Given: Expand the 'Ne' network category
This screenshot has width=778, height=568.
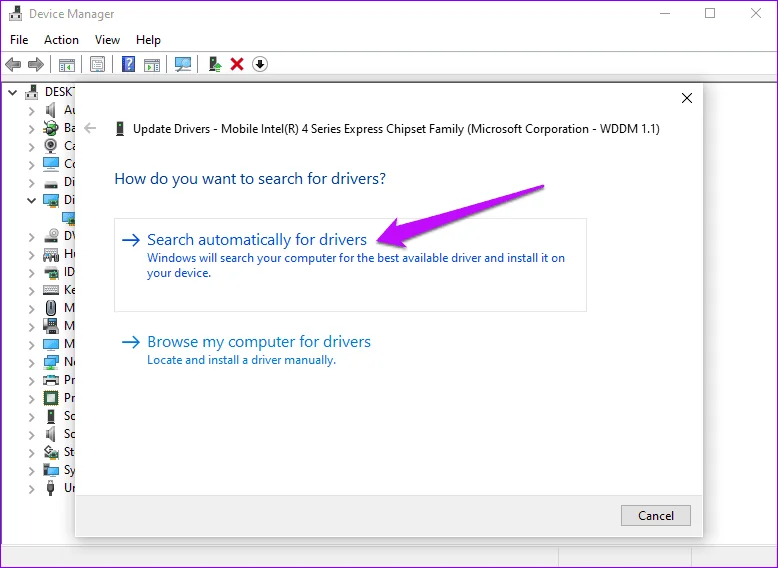Looking at the screenshot, I should point(31,363).
